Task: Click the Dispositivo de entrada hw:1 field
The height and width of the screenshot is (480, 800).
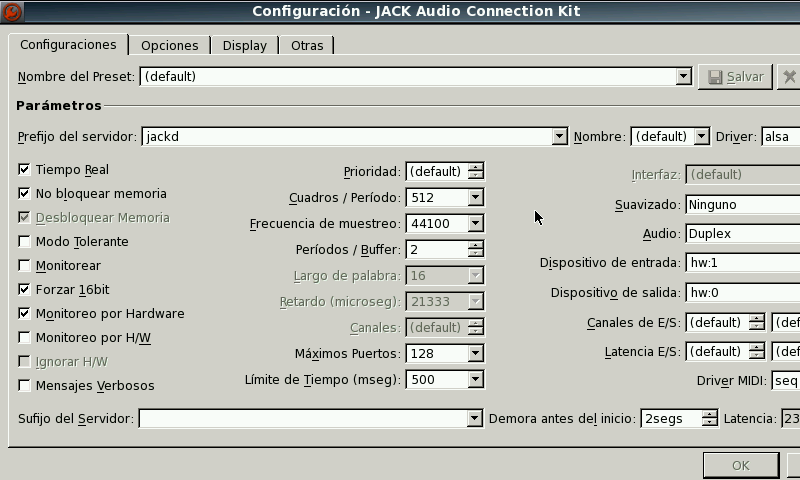Action: [x=743, y=263]
